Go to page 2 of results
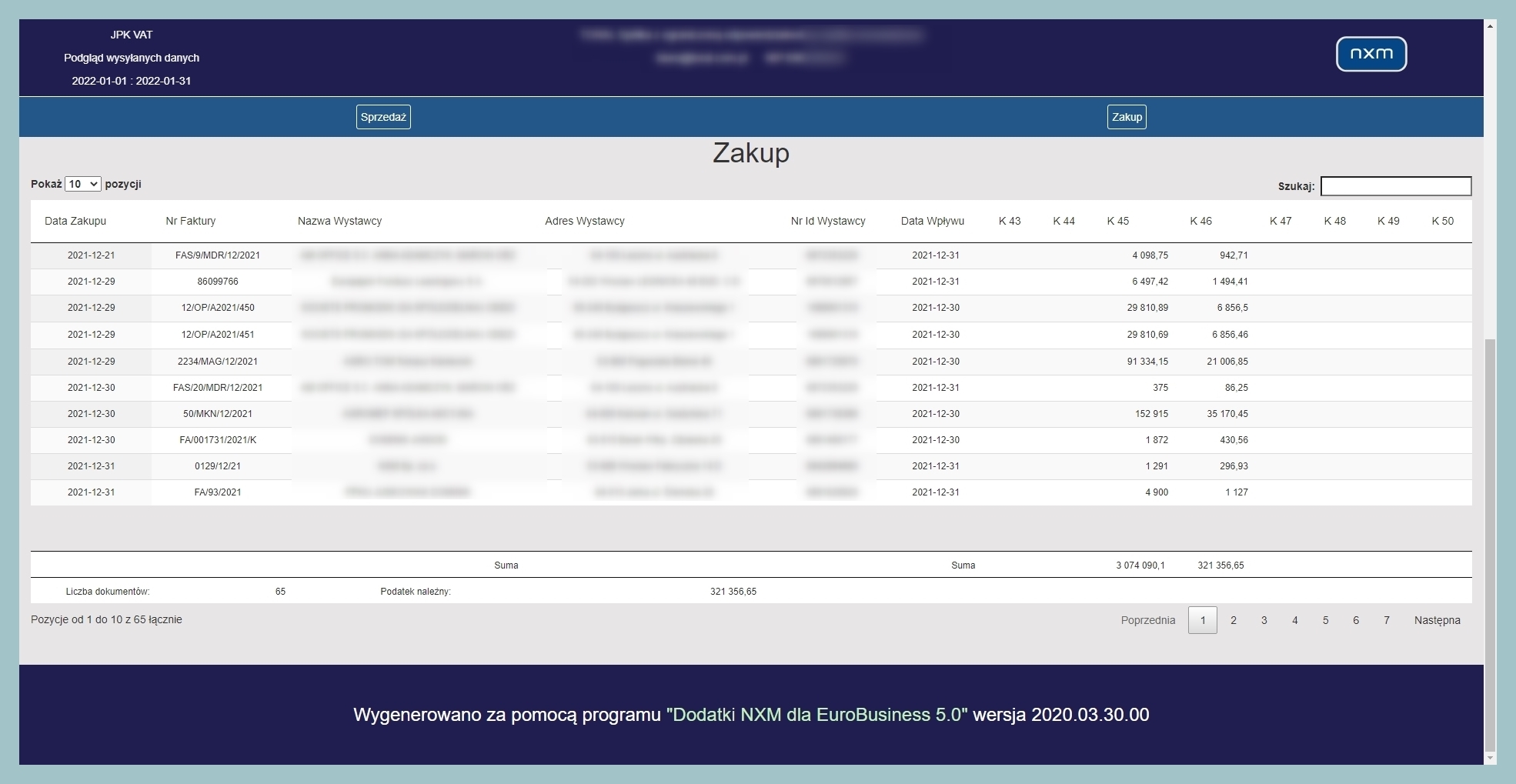The image size is (1516, 784). click(1234, 619)
